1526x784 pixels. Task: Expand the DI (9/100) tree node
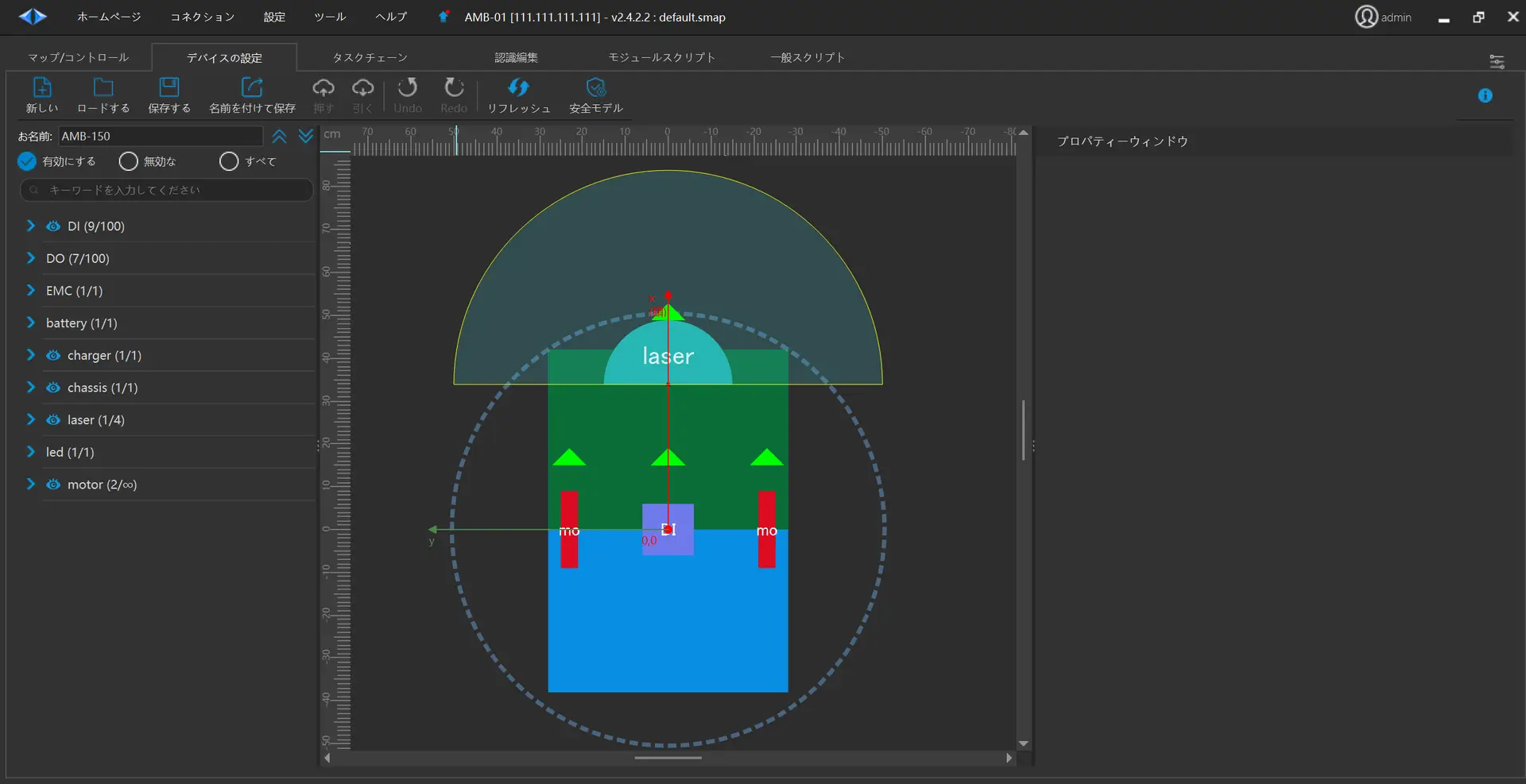tap(31, 226)
